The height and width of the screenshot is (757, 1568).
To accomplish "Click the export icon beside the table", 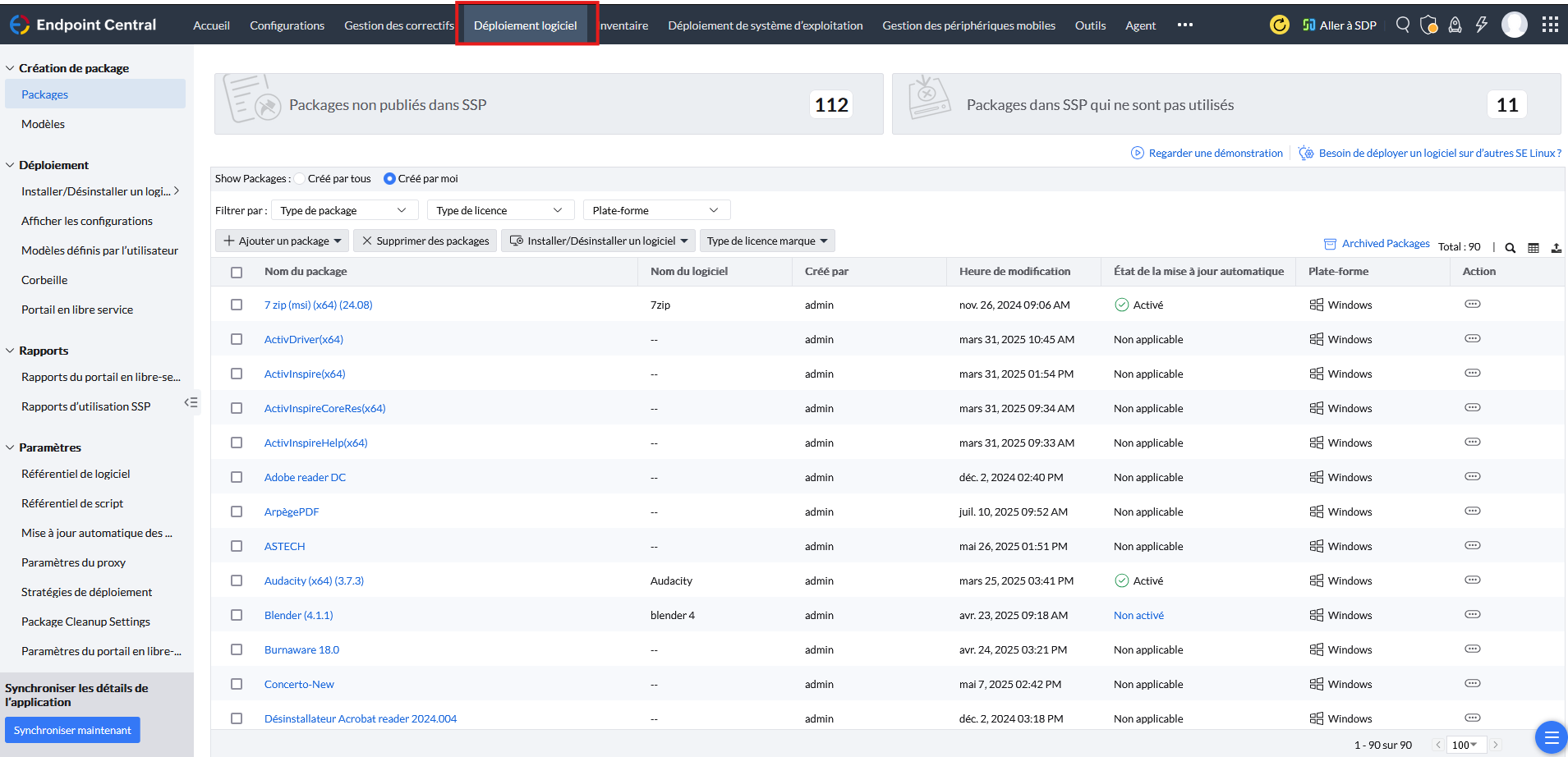I will pyautogui.click(x=1556, y=248).
